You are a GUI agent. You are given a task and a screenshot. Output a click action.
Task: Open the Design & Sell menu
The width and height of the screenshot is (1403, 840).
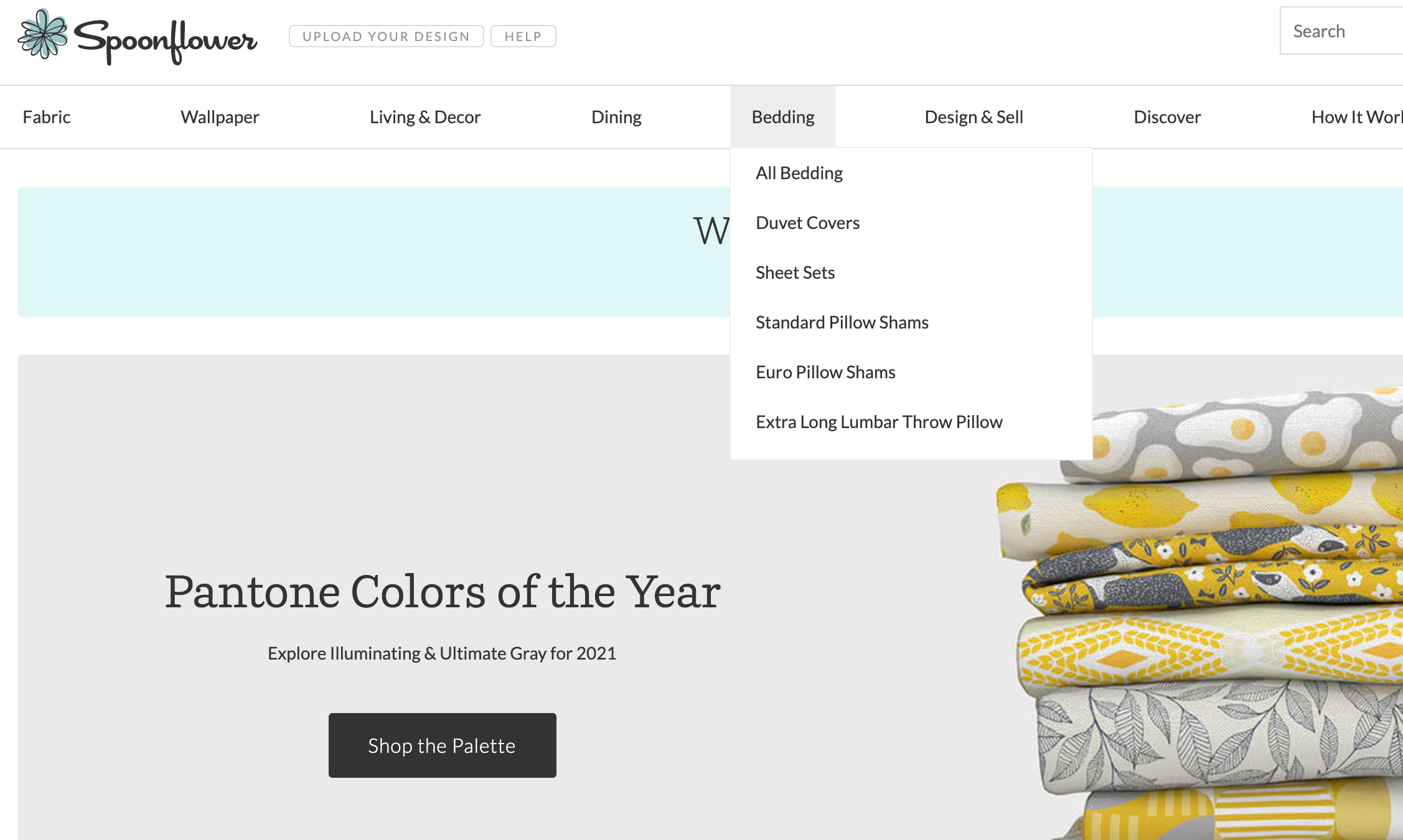pyautogui.click(x=974, y=117)
